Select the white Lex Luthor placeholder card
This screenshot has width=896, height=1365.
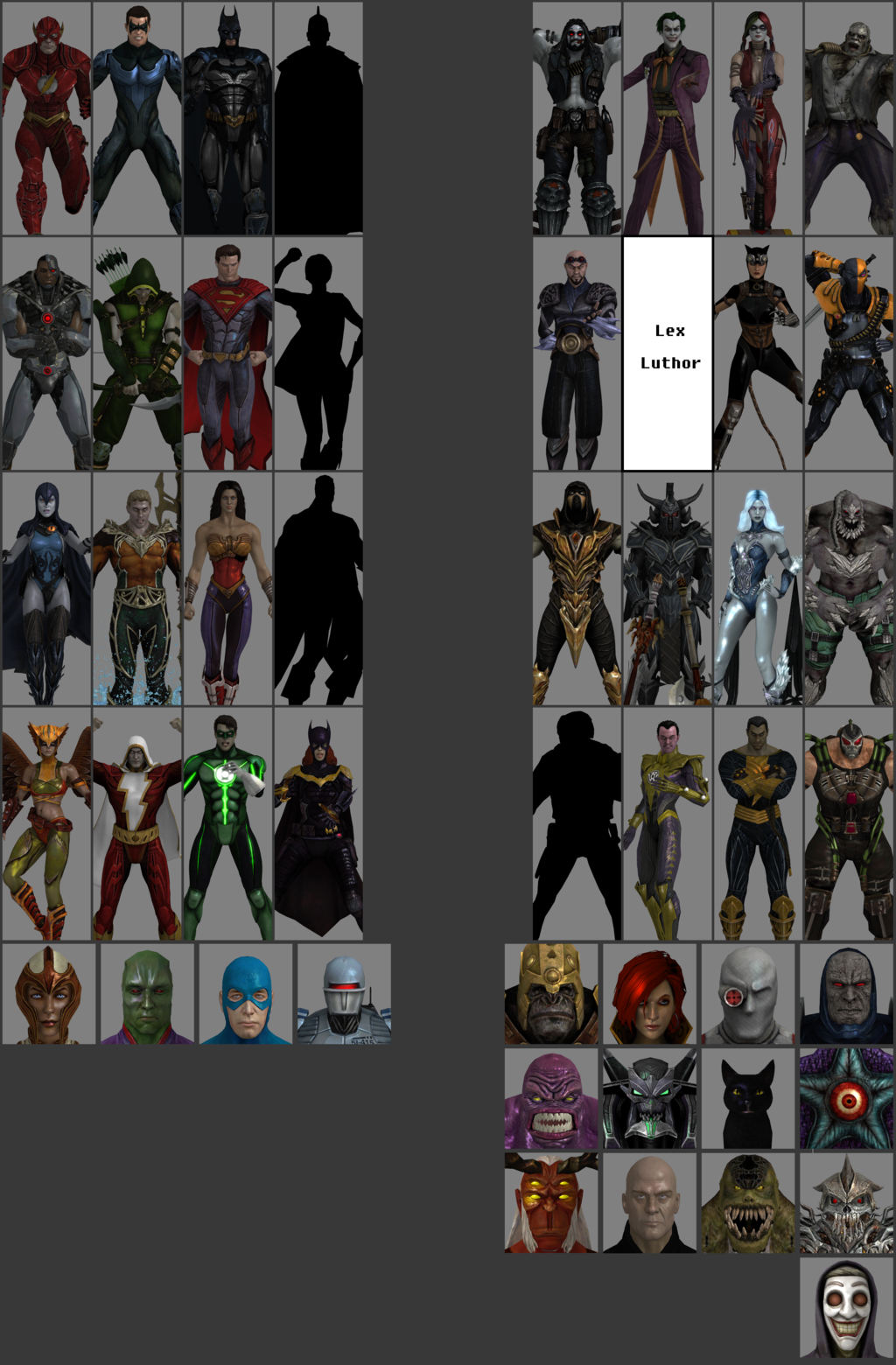tap(668, 353)
